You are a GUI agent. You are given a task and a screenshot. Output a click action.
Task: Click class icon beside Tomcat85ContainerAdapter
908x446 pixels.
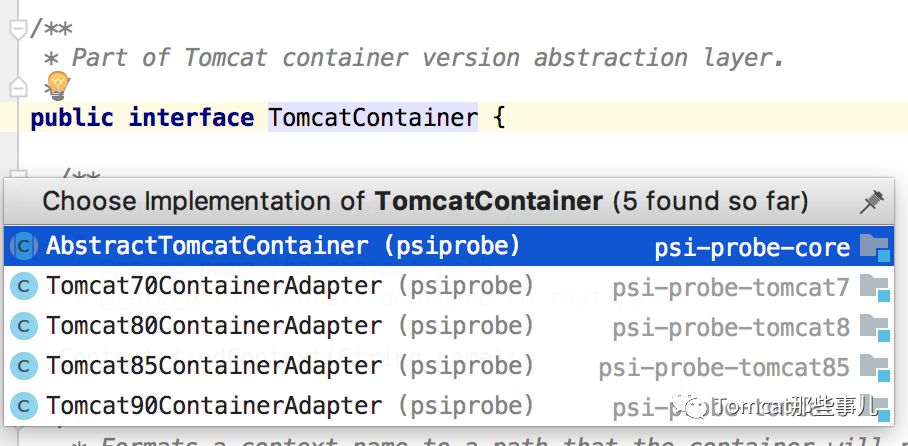pos(23,366)
